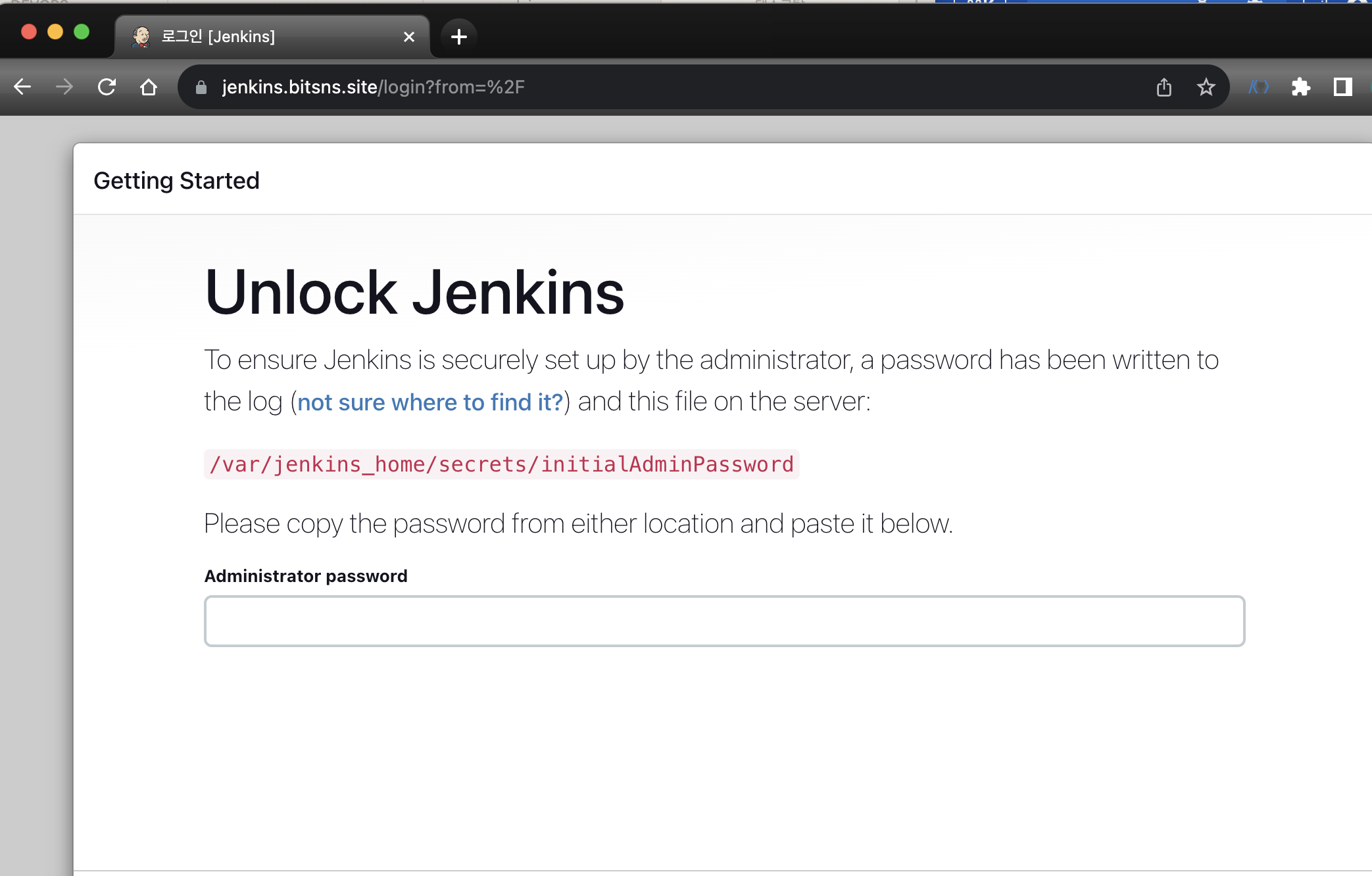Open 'not sure where to find it?' link
This screenshot has height=876, width=1372.
[x=430, y=402]
